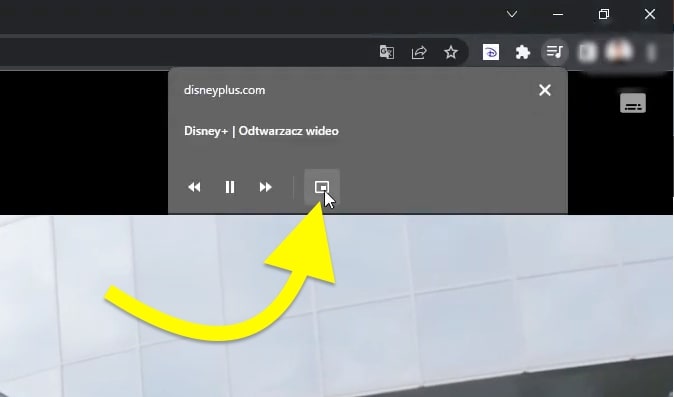
Task: Open the Extensions puzzle icon
Action: (x=523, y=52)
